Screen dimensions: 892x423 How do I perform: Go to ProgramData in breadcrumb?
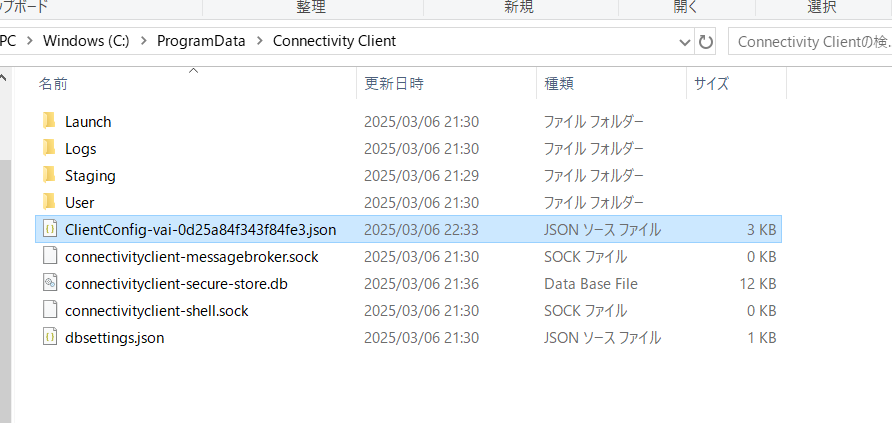tap(201, 42)
